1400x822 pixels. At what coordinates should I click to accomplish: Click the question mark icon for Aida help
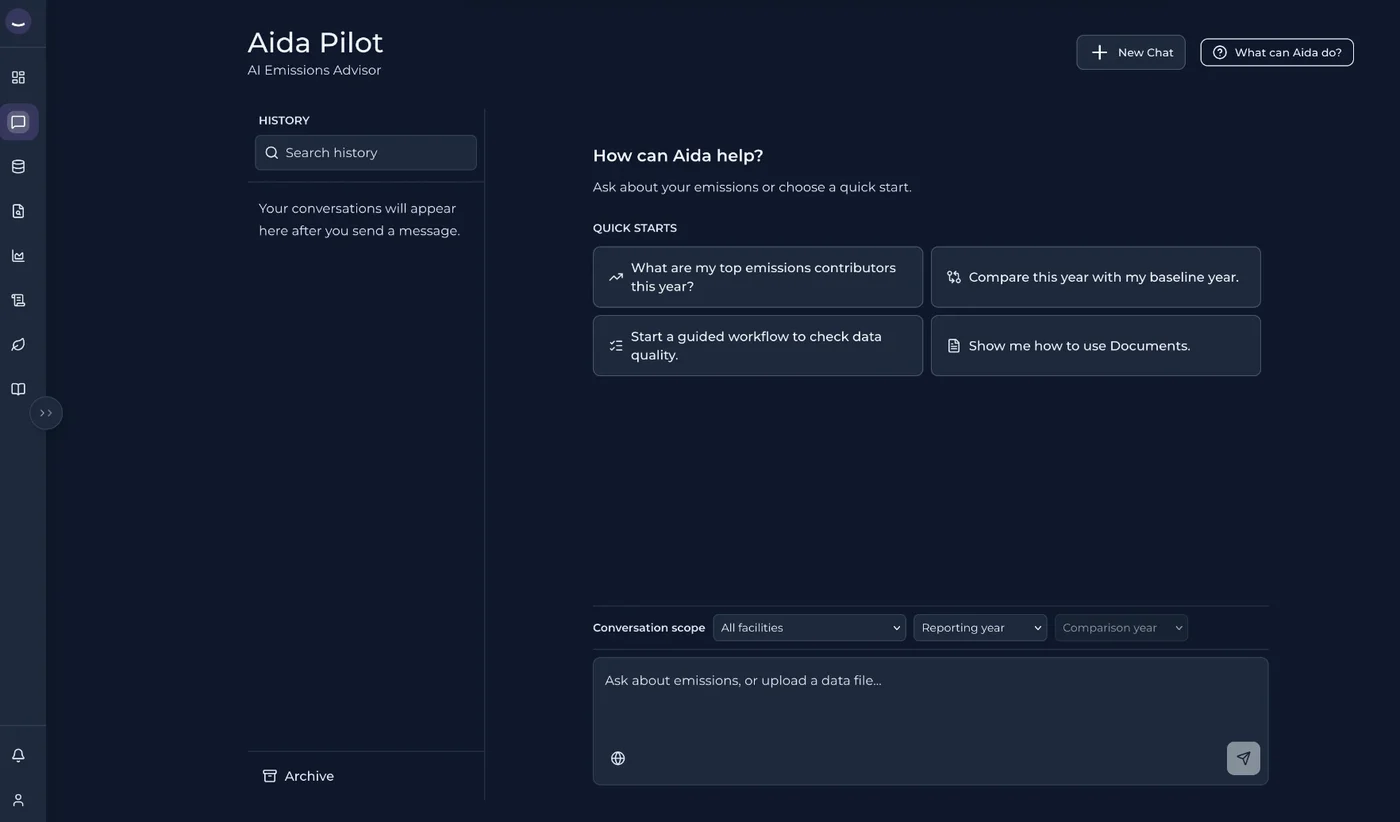(x=1220, y=52)
